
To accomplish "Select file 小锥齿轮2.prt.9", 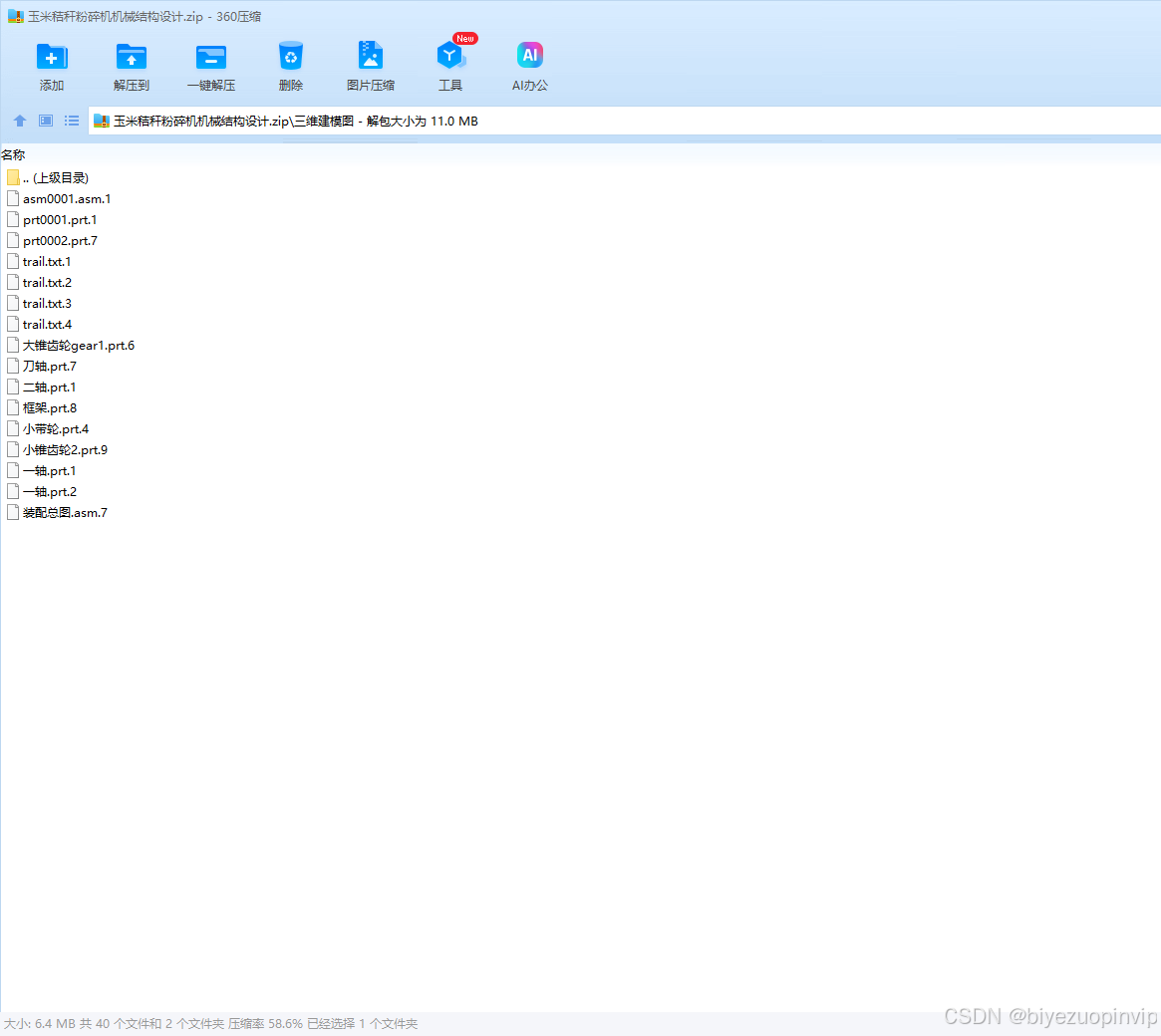I will point(65,449).
